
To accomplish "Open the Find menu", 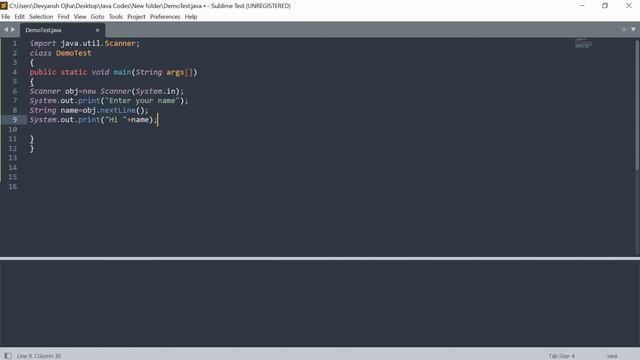I will (63, 17).
